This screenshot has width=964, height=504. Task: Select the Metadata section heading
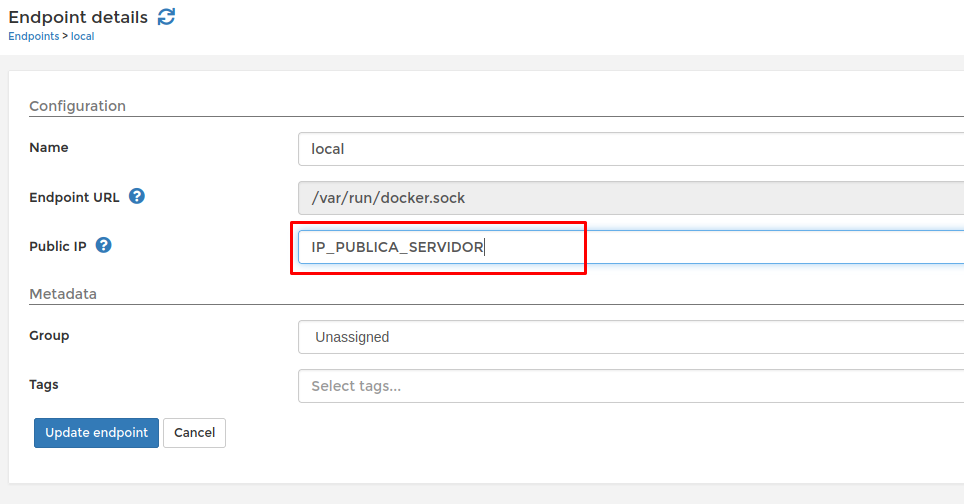[63, 294]
